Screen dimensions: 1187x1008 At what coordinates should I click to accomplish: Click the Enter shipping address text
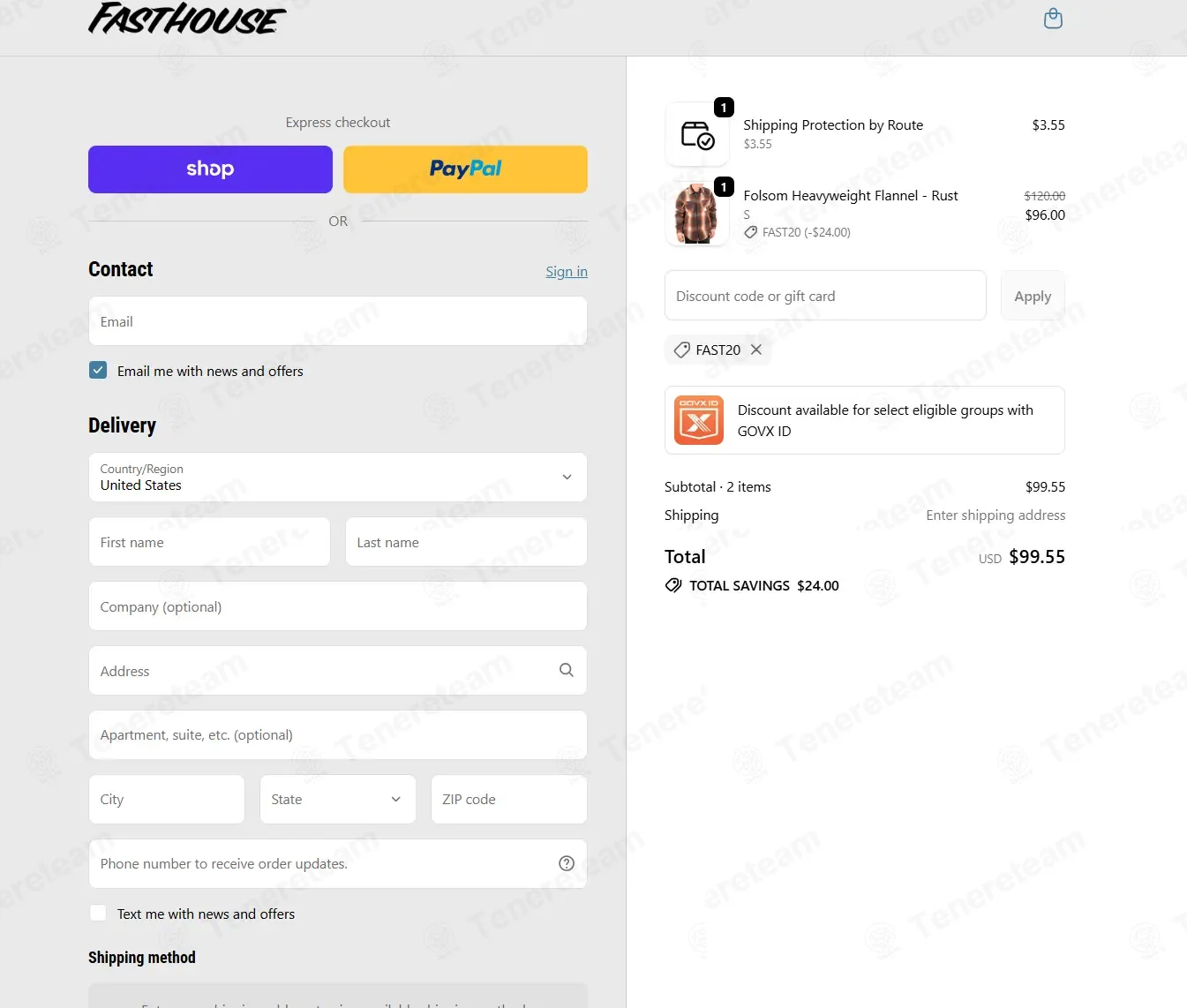click(x=995, y=515)
